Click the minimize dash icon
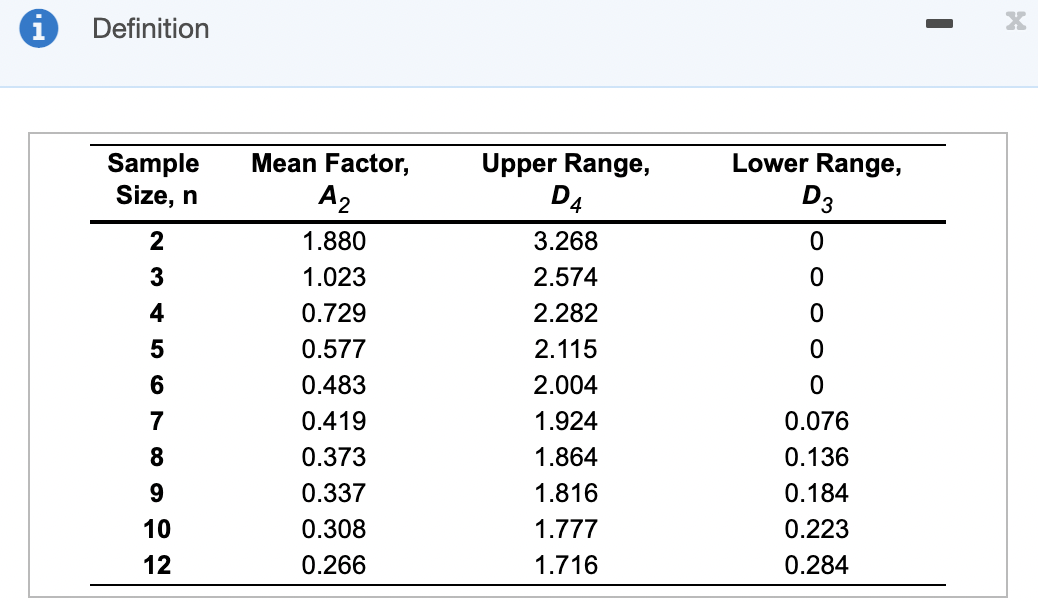1038x602 pixels. pyautogui.click(x=940, y=23)
